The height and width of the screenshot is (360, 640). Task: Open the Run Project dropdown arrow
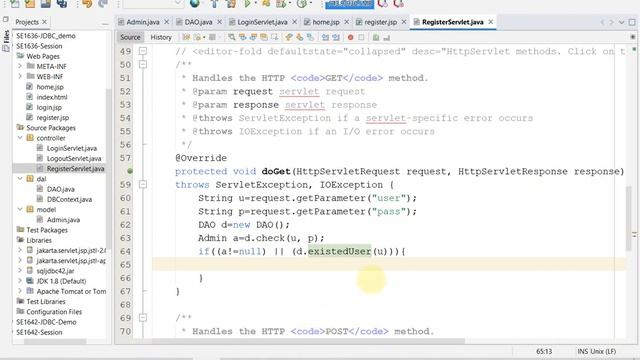pyautogui.click(x=256, y=4)
